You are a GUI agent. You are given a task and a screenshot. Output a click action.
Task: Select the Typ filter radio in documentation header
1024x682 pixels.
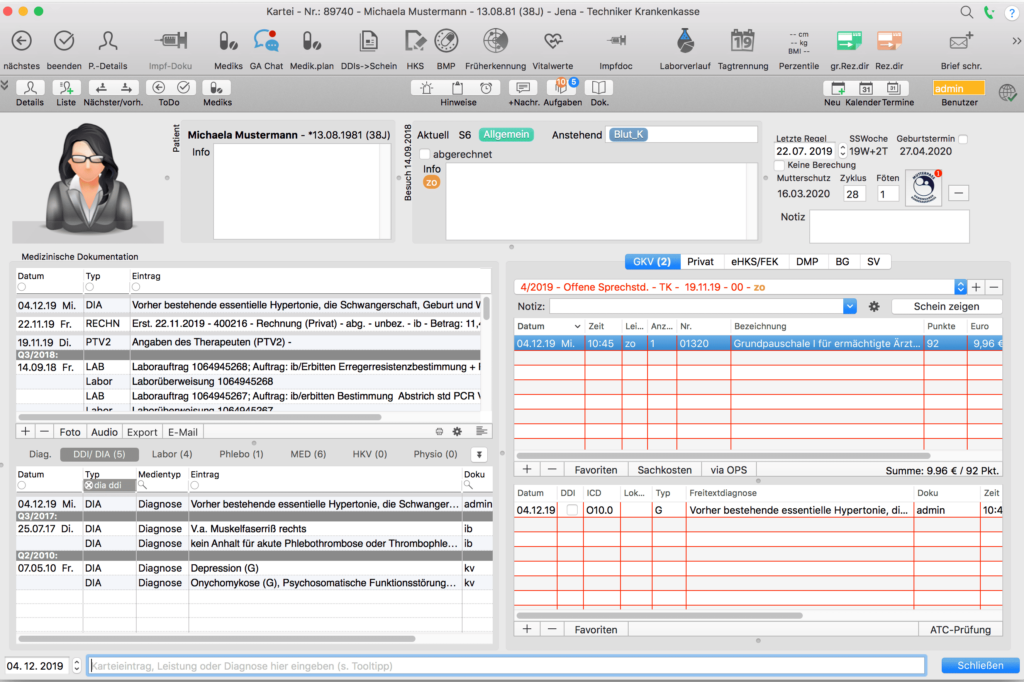(x=89, y=287)
